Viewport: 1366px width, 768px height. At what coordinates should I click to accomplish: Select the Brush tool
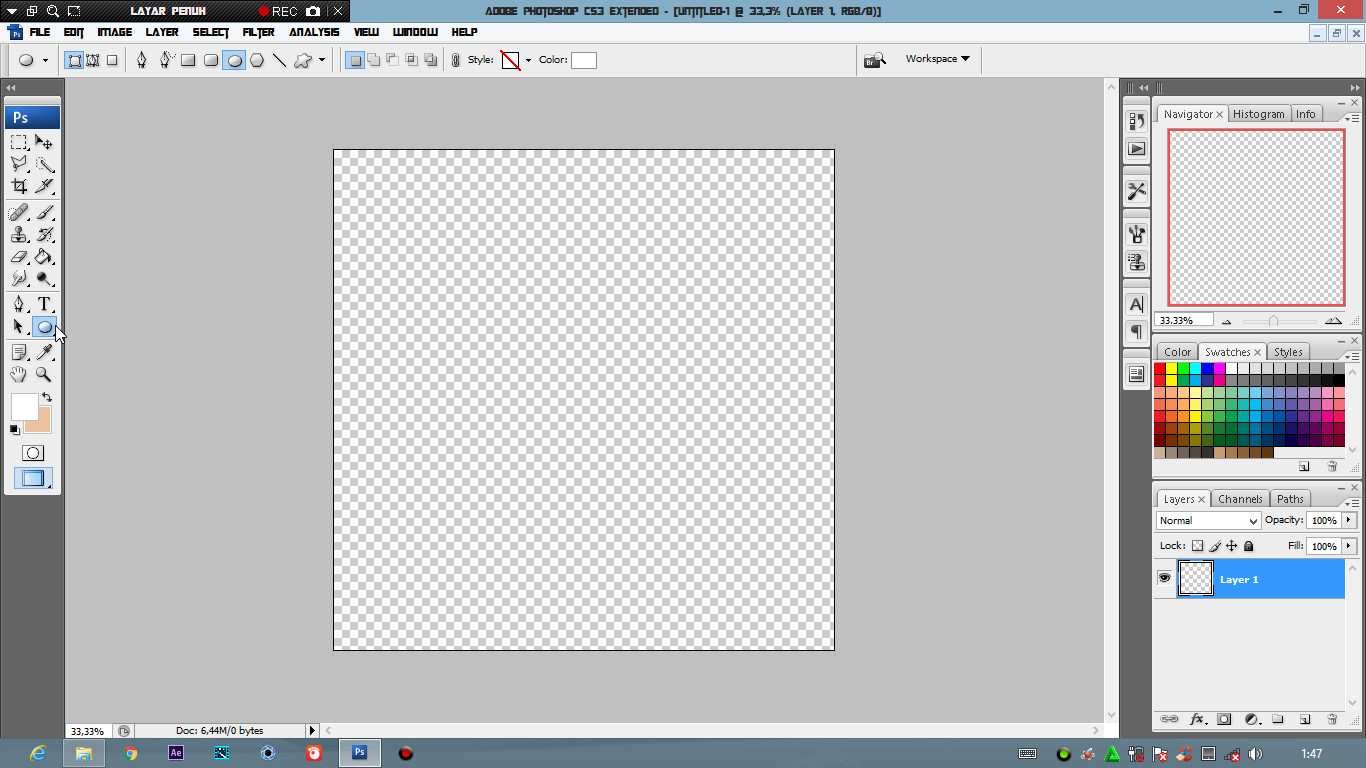tap(44, 213)
